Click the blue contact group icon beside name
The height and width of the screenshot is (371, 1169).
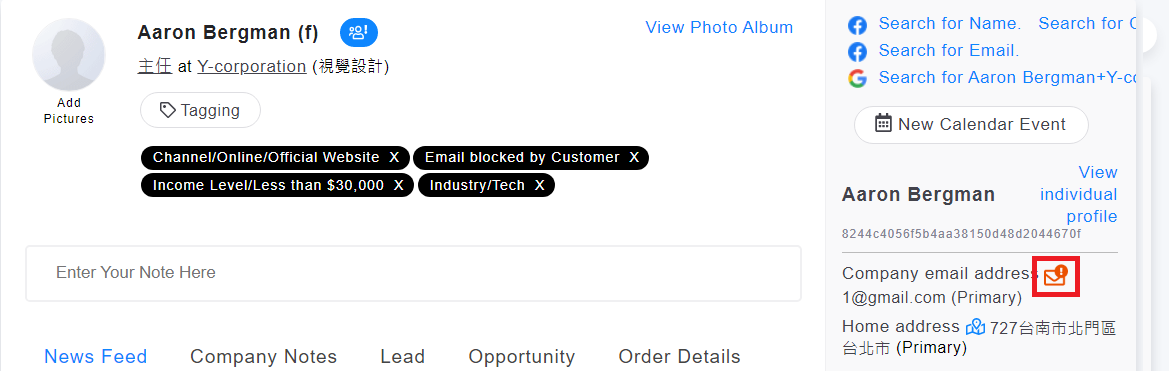pyautogui.click(x=359, y=32)
